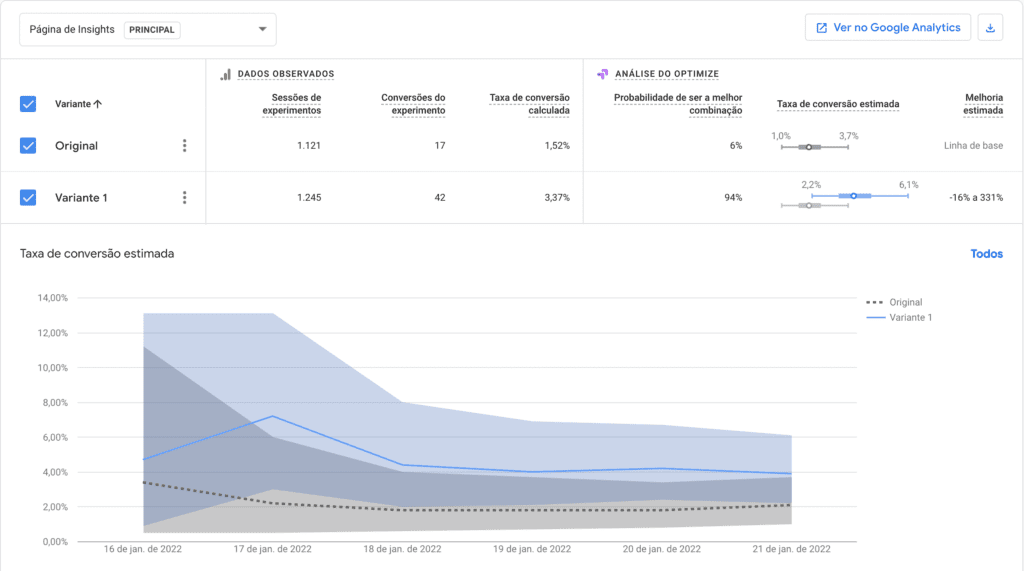This screenshot has width=1024, height=571.
Task: Click the Variante sort arrow icon
Action: tap(98, 104)
